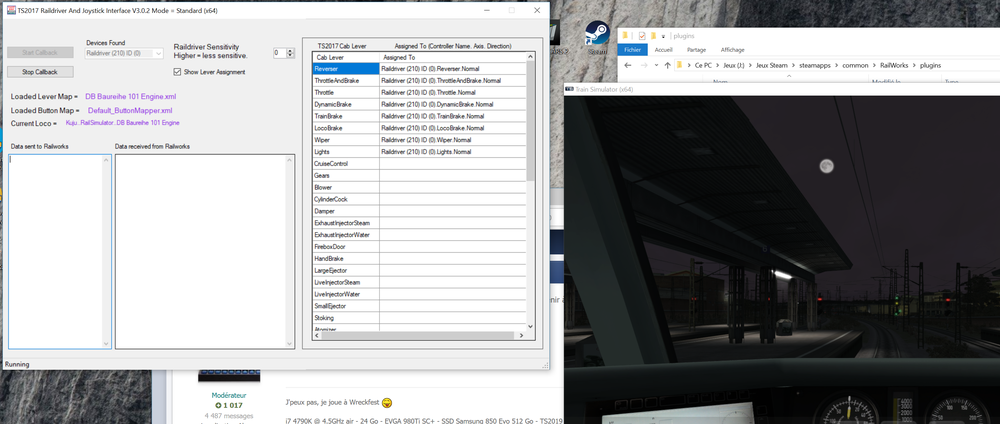Click the folder icon in Explorer address bar

[681, 65]
